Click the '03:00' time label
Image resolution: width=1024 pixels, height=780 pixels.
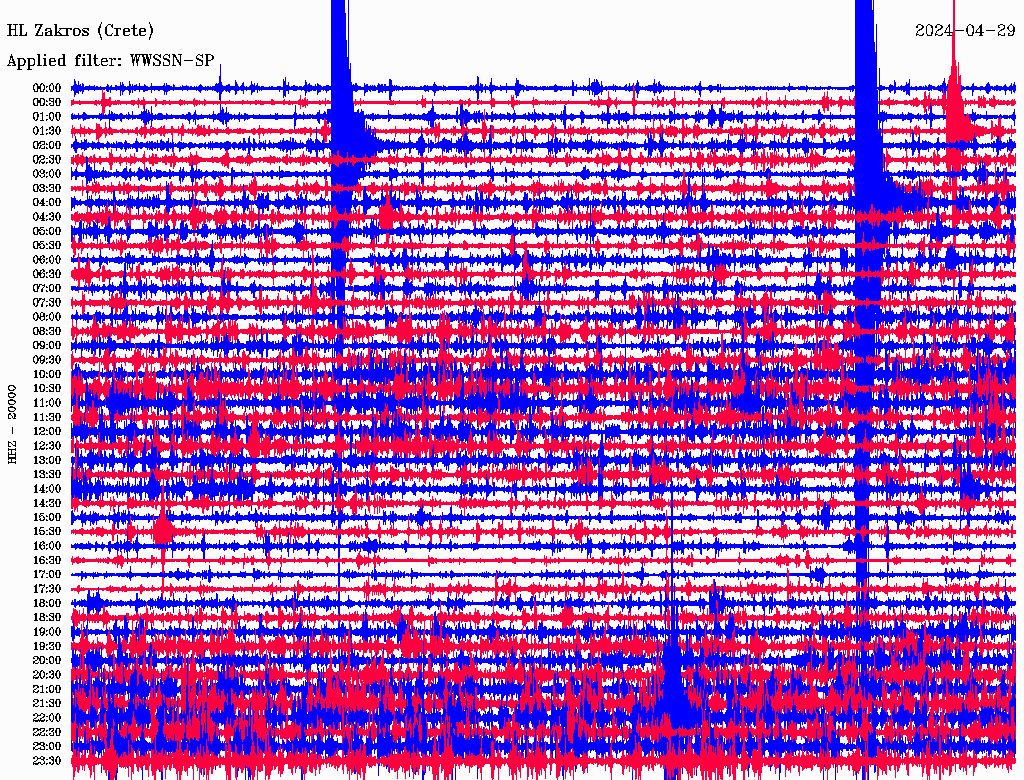click(x=47, y=174)
